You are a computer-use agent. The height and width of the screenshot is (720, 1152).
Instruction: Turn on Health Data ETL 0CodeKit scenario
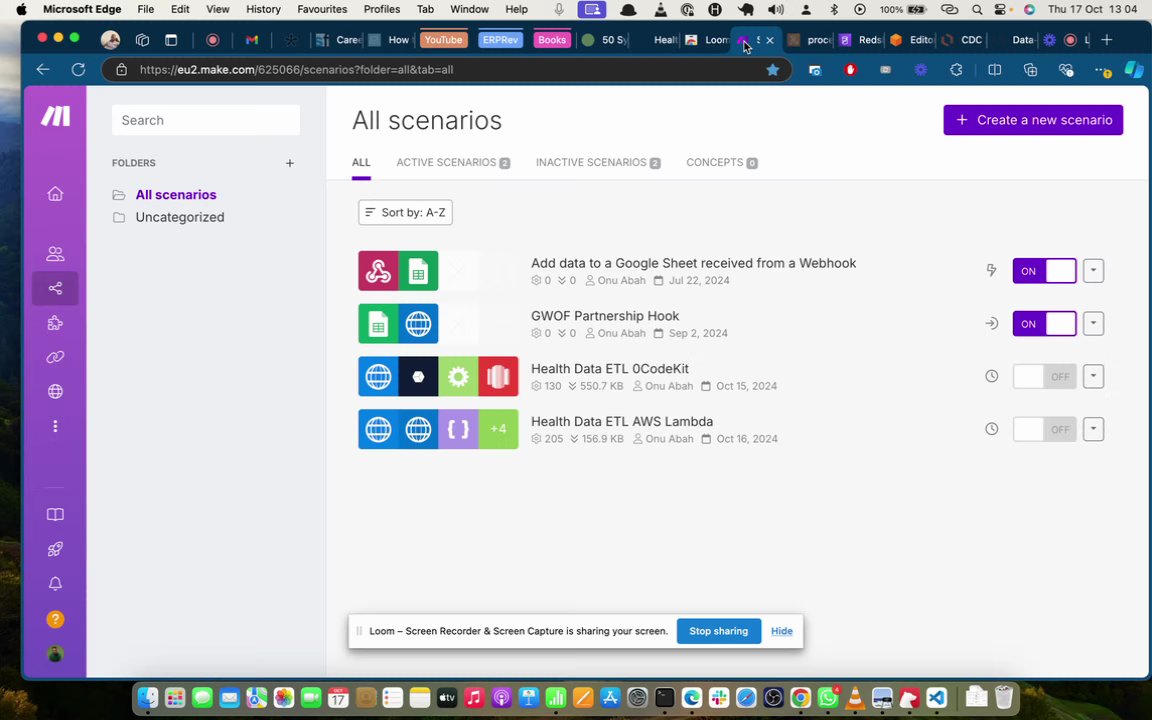click(1044, 376)
